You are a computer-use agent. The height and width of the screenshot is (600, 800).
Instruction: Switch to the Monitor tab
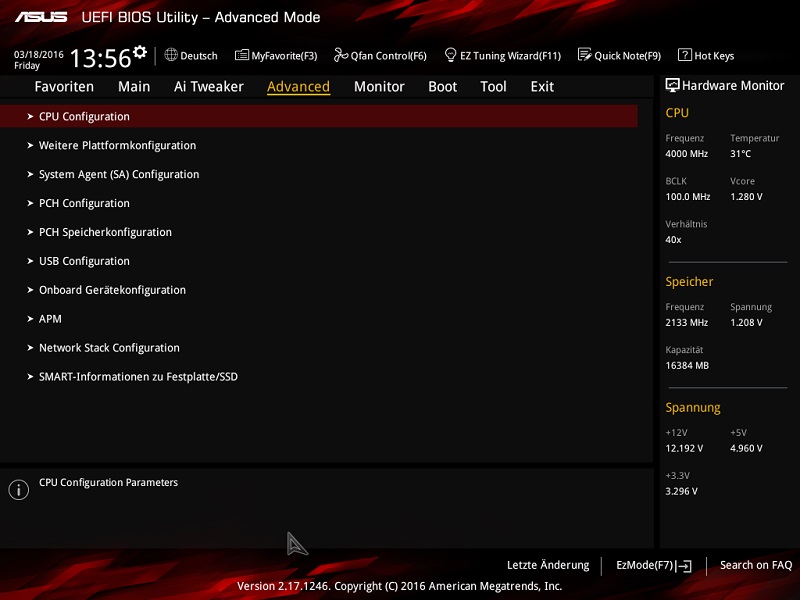[x=379, y=87]
